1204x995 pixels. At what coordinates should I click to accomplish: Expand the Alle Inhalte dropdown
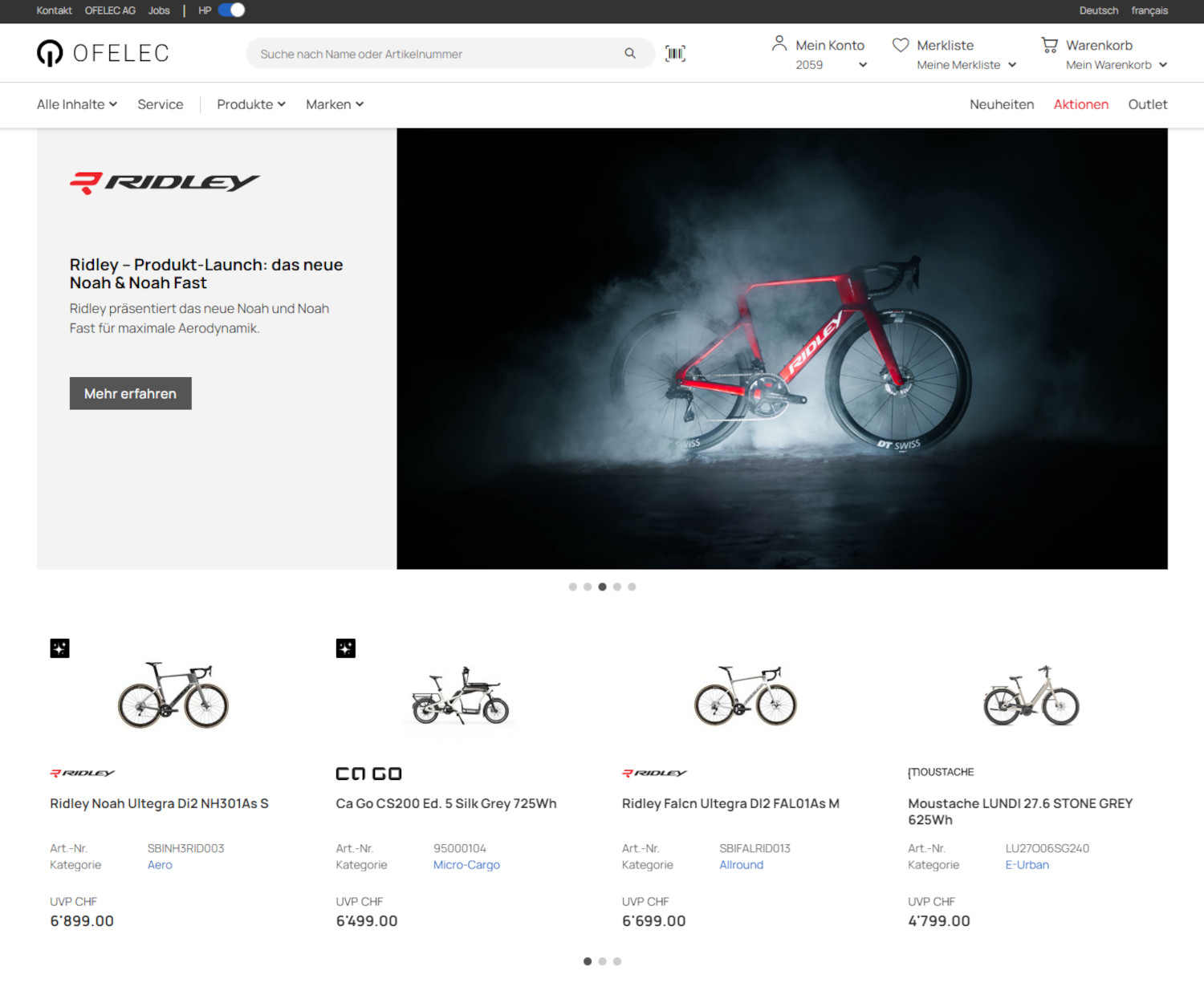coord(77,104)
